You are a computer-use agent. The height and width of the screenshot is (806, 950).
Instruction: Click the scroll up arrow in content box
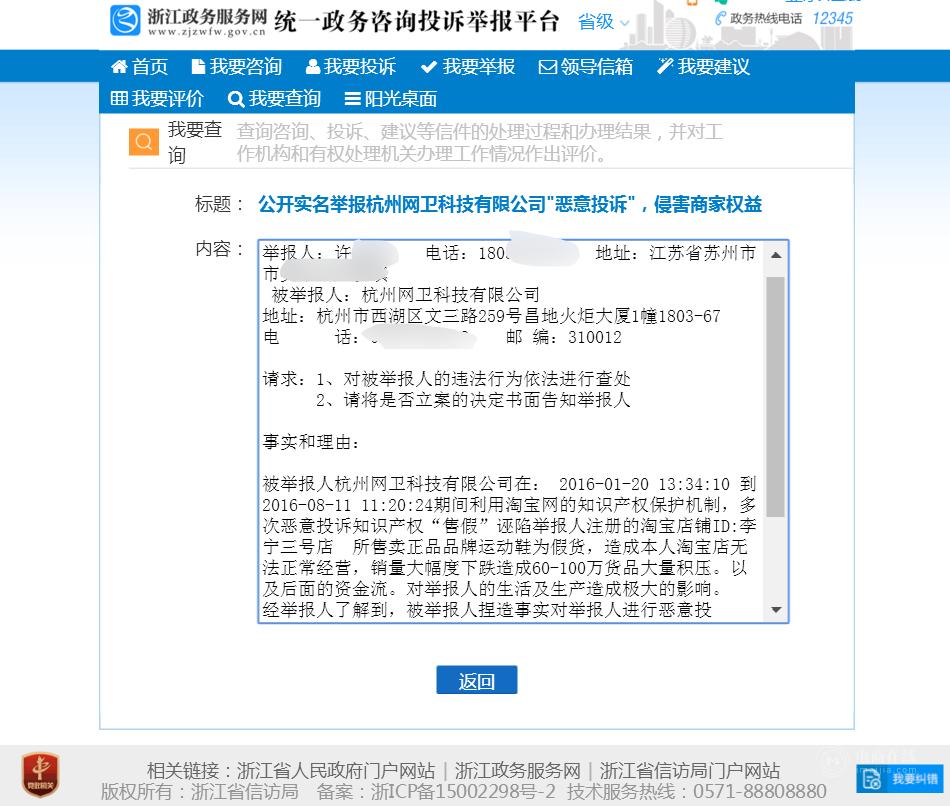[x=776, y=255]
